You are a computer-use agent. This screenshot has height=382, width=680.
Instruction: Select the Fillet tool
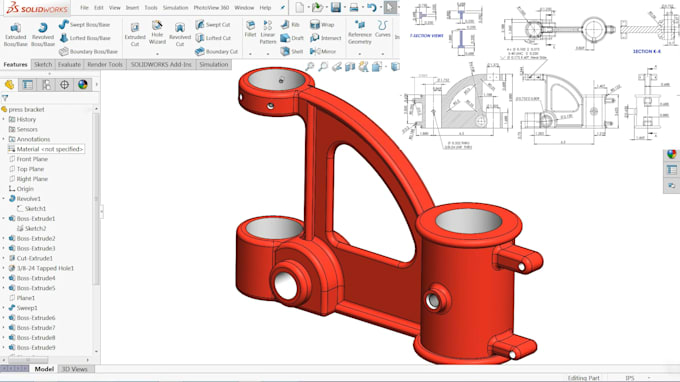point(250,29)
